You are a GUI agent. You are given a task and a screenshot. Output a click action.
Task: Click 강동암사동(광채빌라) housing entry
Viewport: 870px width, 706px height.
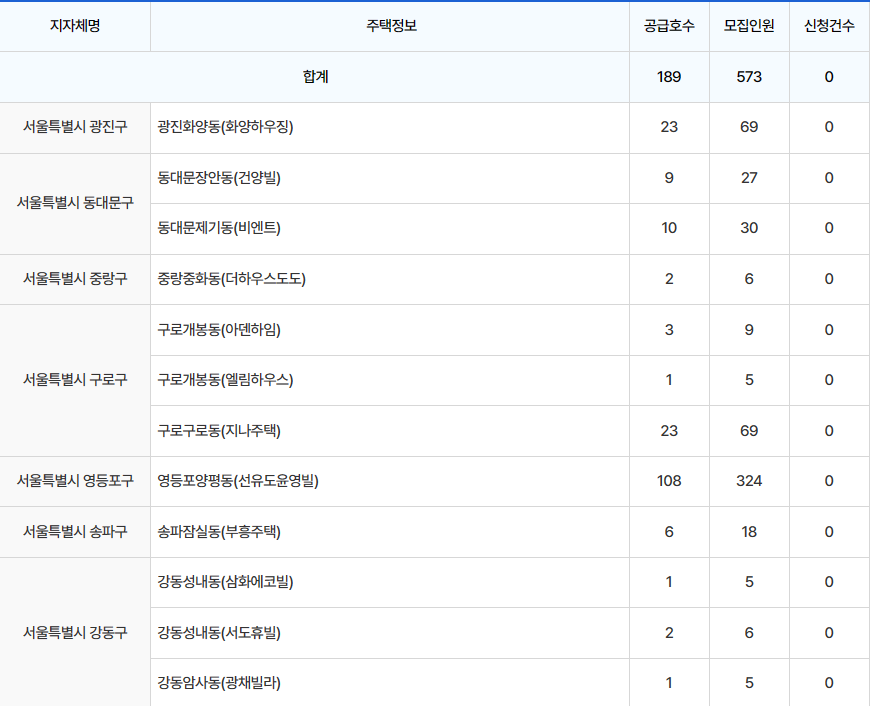point(219,683)
